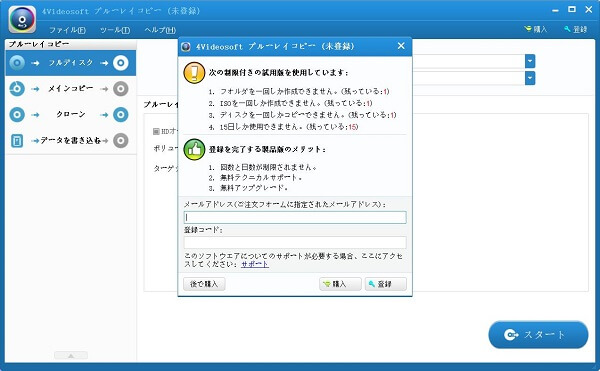This screenshot has width=600, height=371.
Task: Click the green thumbs-up icon
Action: [194, 149]
